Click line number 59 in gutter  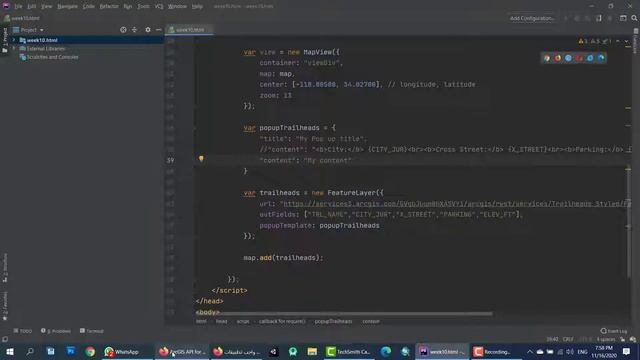[x=171, y=160]
